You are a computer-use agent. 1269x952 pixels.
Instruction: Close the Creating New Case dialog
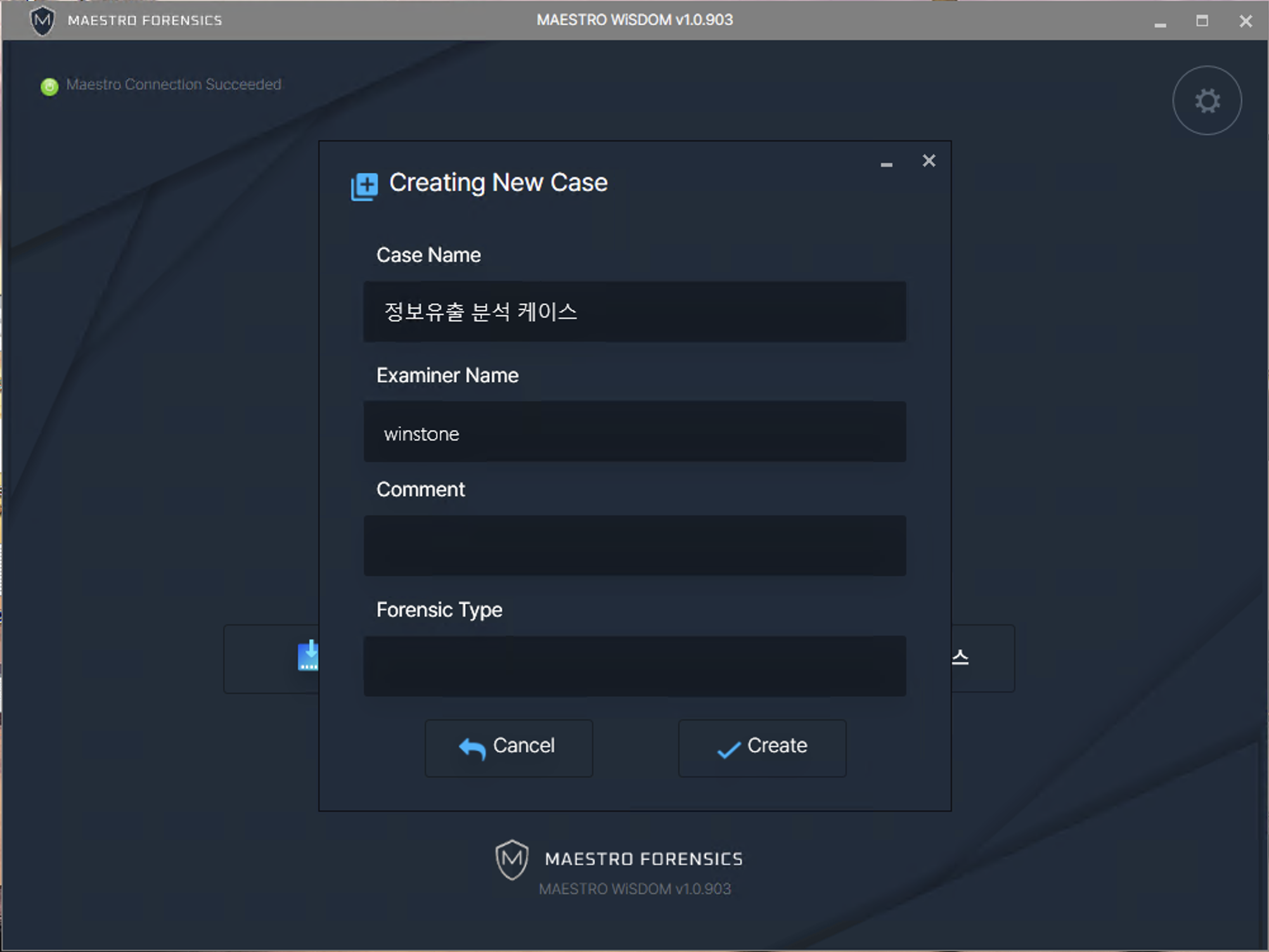click(x=929, y=161)
